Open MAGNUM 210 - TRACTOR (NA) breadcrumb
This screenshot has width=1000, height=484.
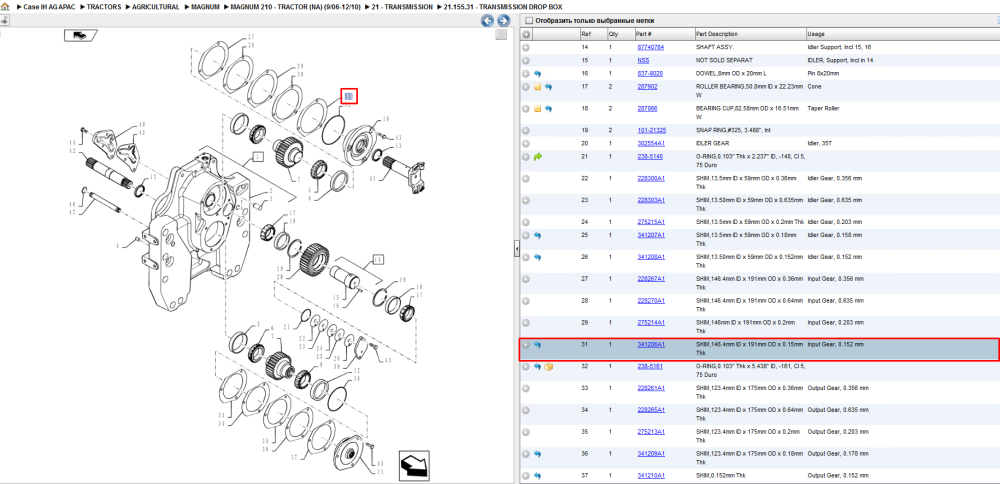pyautogui.click(x=297, y=6)
